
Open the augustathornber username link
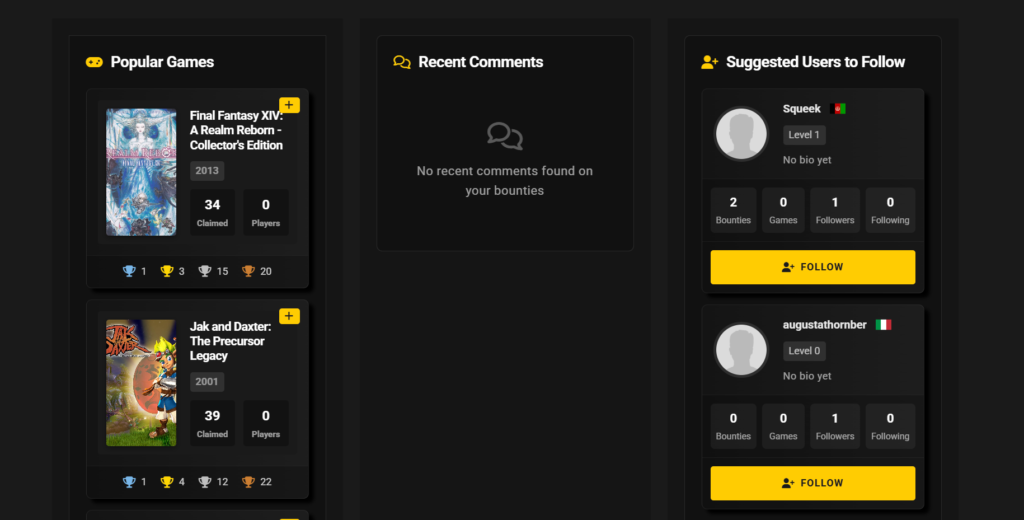click(825, 325)
